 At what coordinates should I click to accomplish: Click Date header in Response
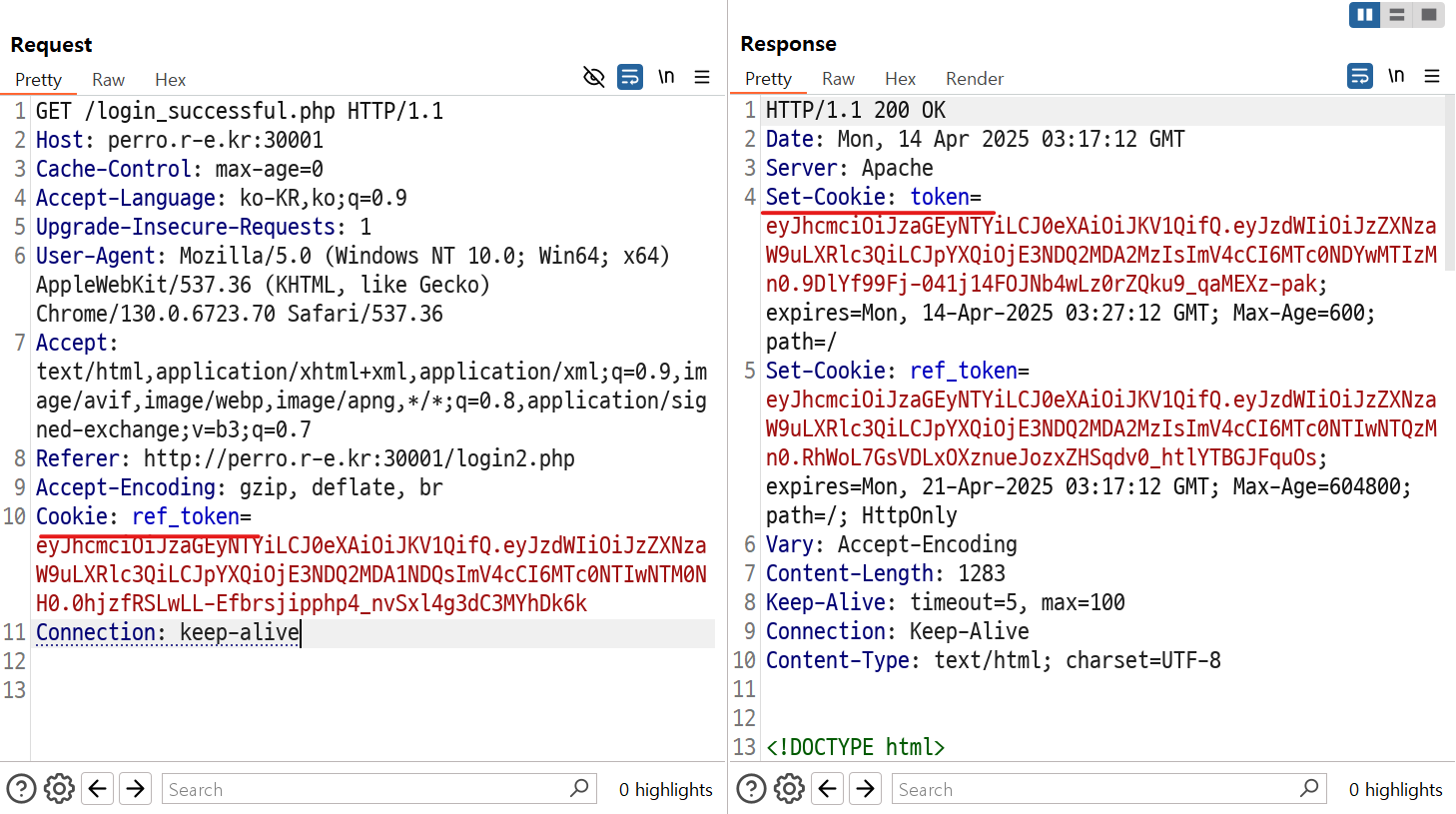click(976, 139)
